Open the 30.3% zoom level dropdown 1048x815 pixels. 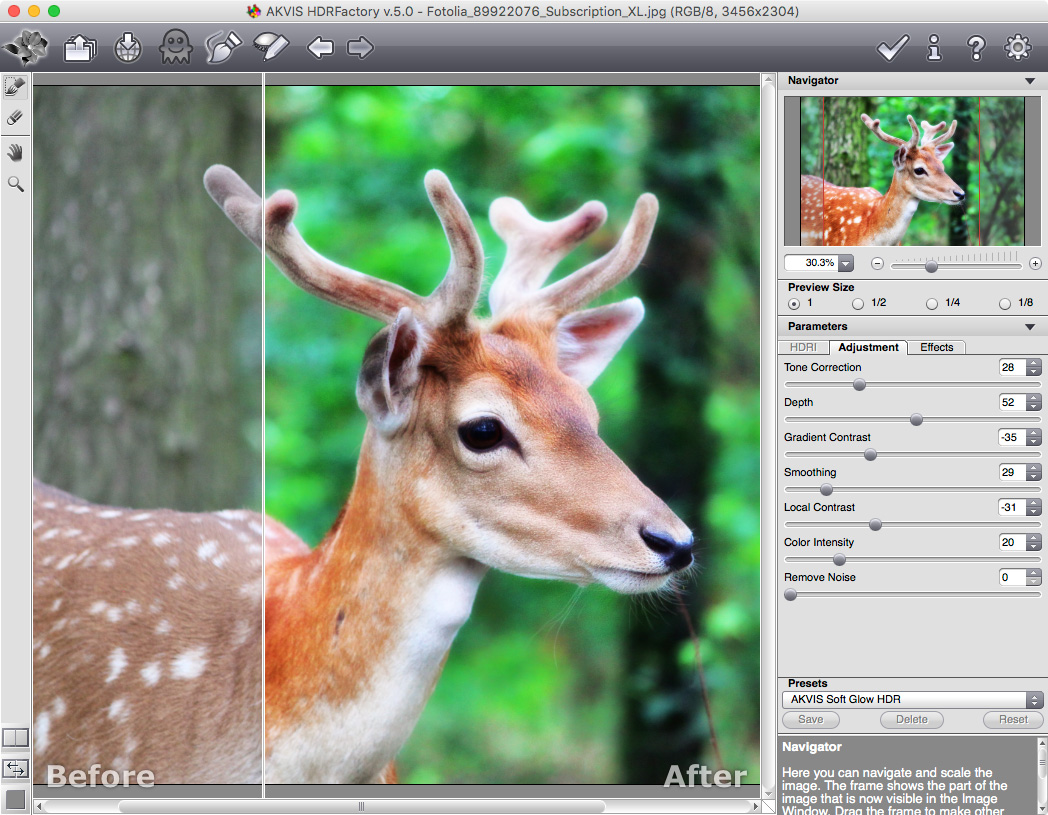(x=846, y=263)
